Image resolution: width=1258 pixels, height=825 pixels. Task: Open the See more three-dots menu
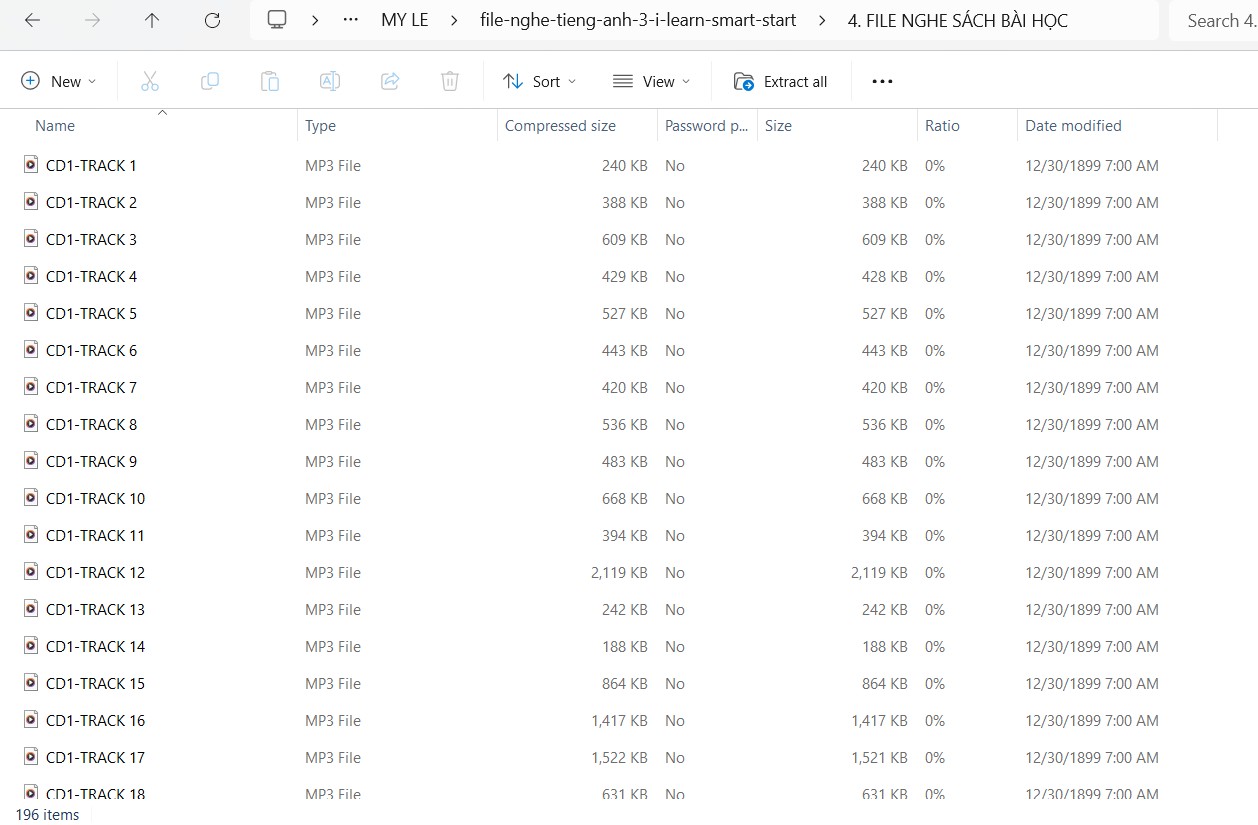(x=882, y=81)
